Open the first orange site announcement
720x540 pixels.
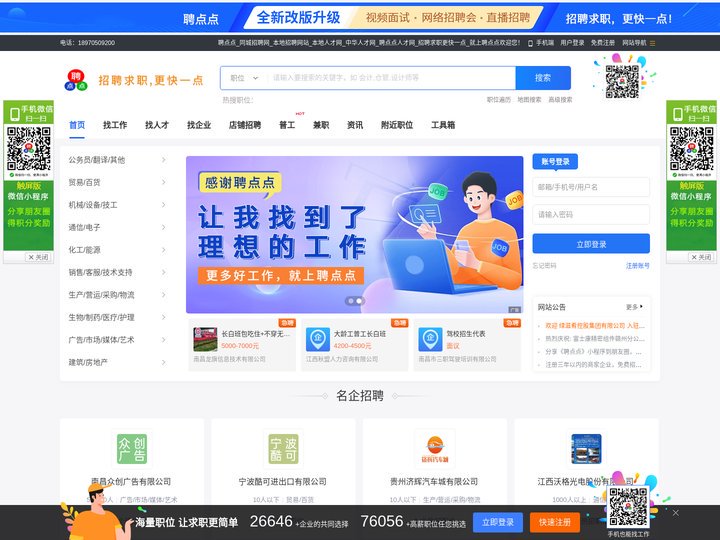point(595,326)
